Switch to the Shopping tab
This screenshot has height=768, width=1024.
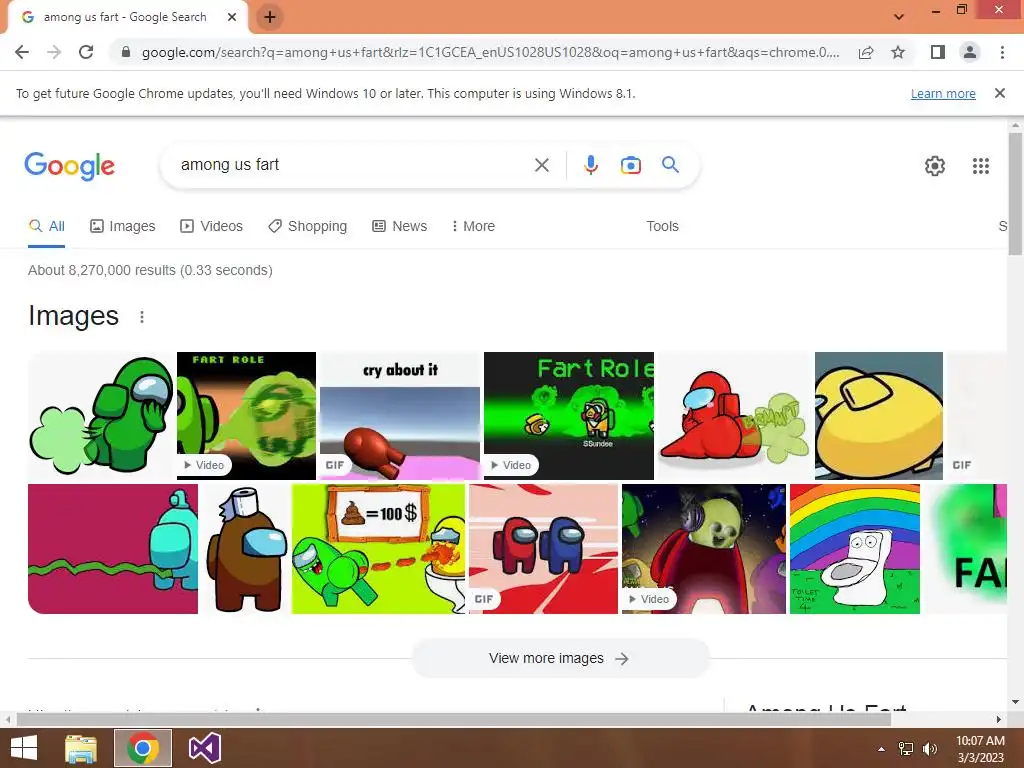308,226
